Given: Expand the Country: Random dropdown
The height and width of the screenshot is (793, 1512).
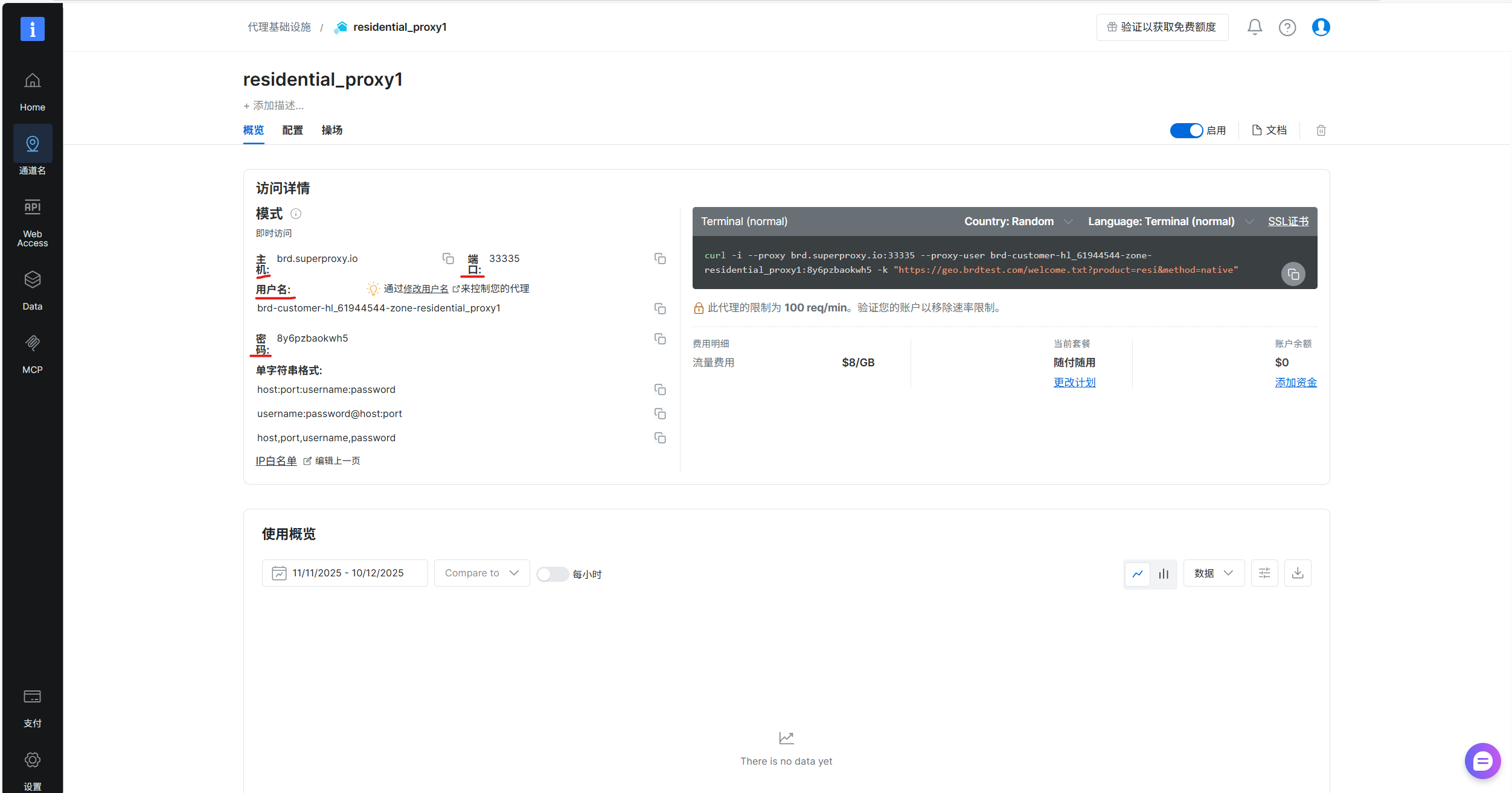Looking at the screenshot, I should [x=1017, y=221].
